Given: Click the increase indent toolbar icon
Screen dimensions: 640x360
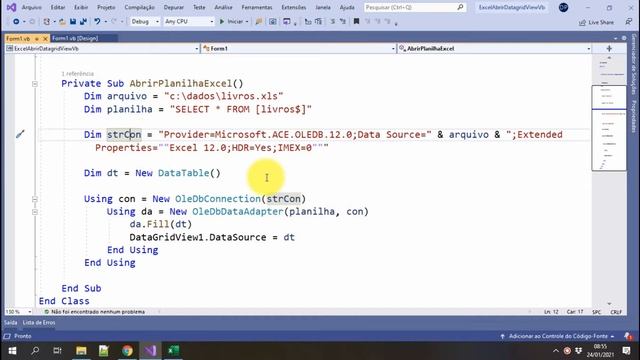Looking at the screenshot, I should 318,21.
